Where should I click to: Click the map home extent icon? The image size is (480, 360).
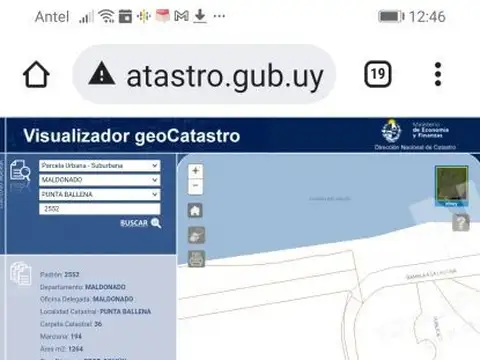(x=195, y=211)
